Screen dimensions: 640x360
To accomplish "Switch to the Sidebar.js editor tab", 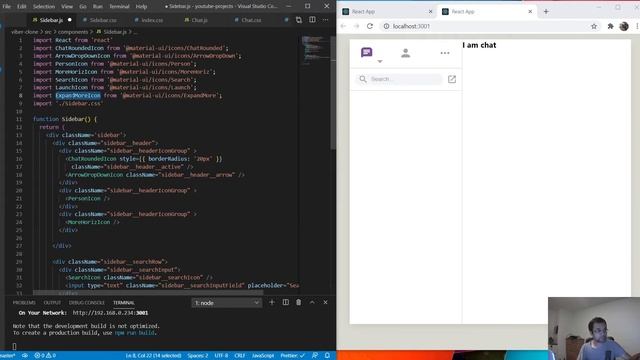I will pyautogui.click(x=51, y=20).
